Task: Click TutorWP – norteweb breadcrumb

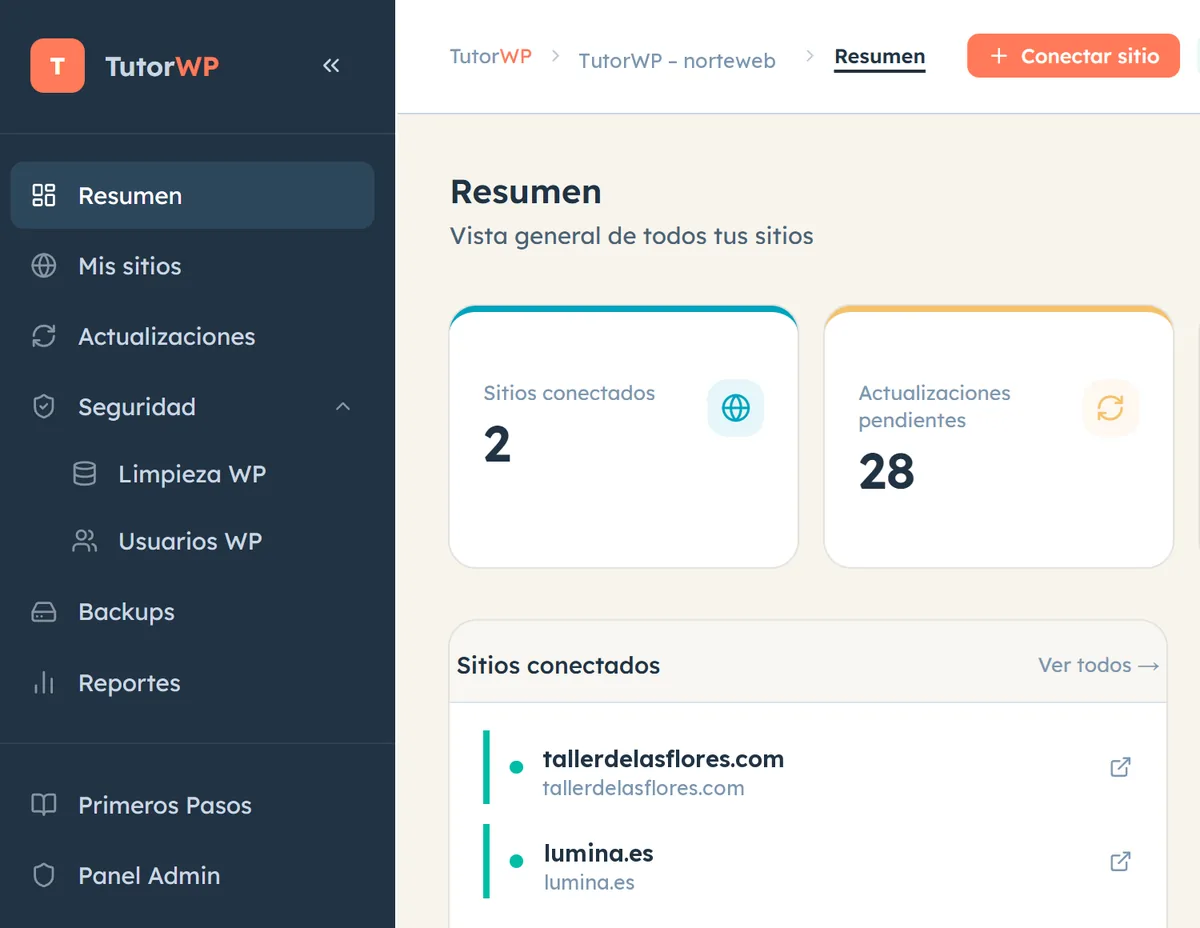Action: coord(677,60)
